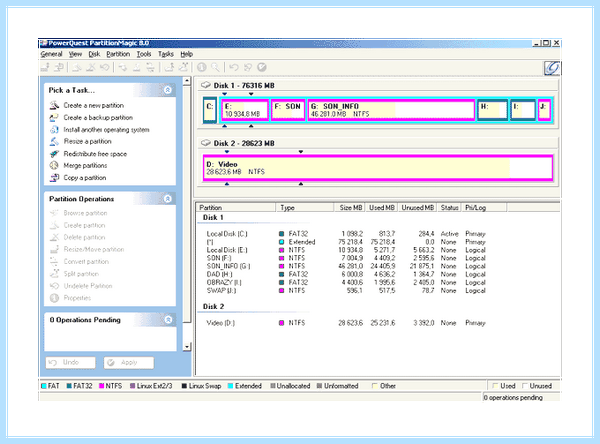Click the Create a backup partition icon

pos(54,118)
